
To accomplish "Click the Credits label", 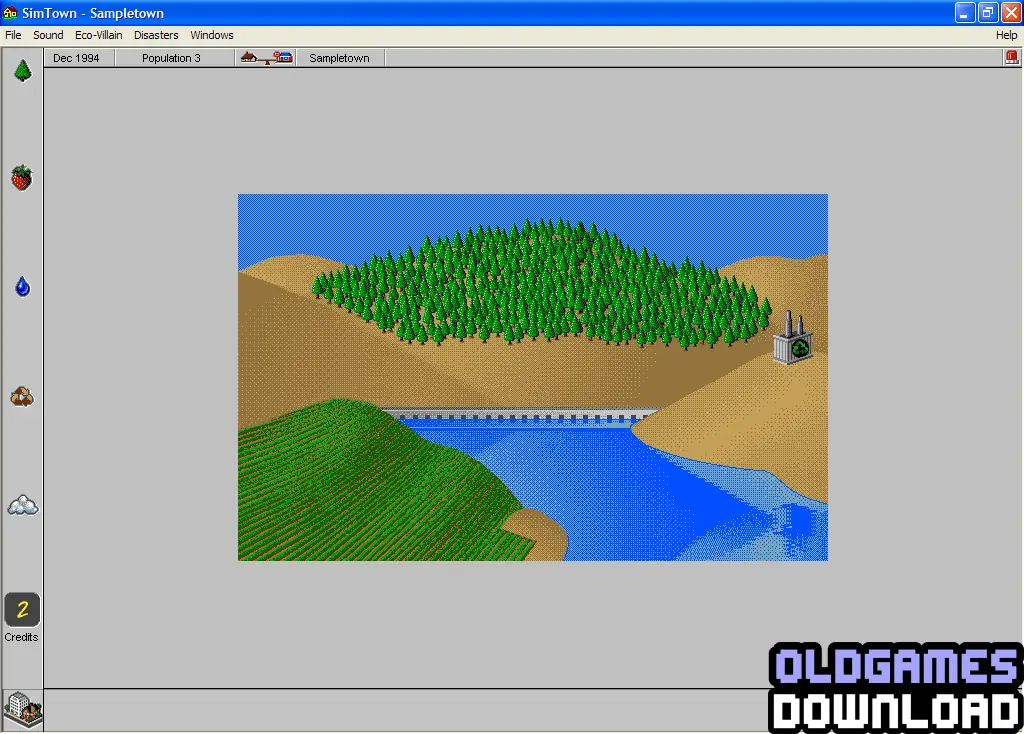I will click(x=22, y=637).
